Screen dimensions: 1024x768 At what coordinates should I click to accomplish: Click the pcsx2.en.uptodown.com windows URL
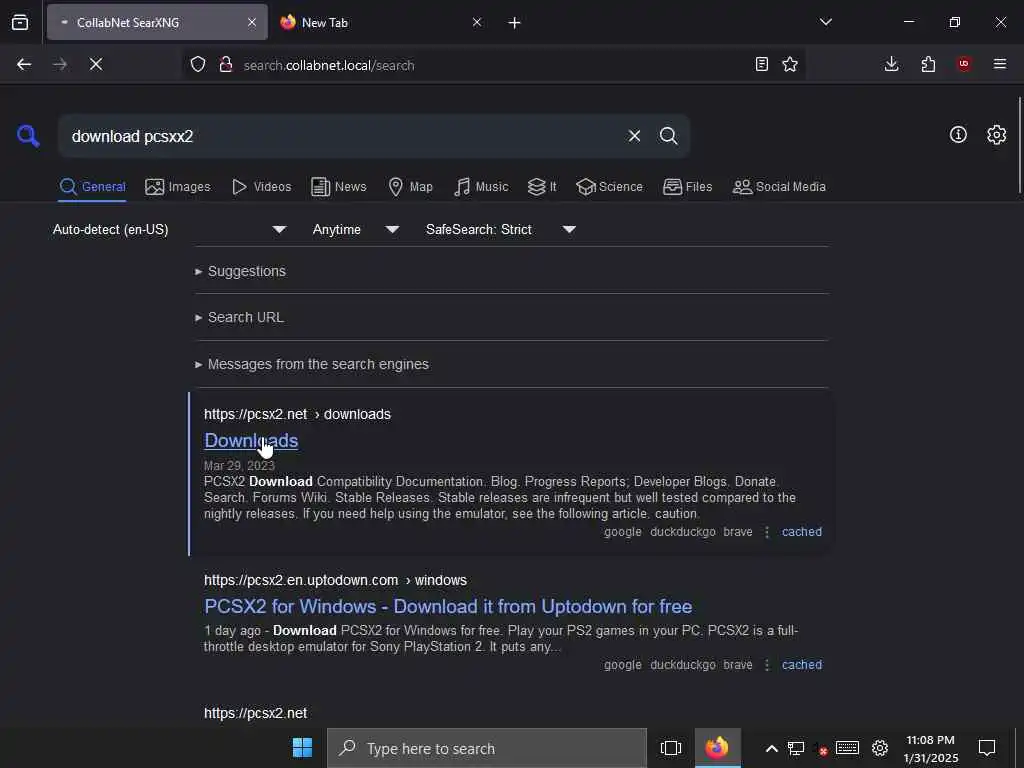point(335,580)
